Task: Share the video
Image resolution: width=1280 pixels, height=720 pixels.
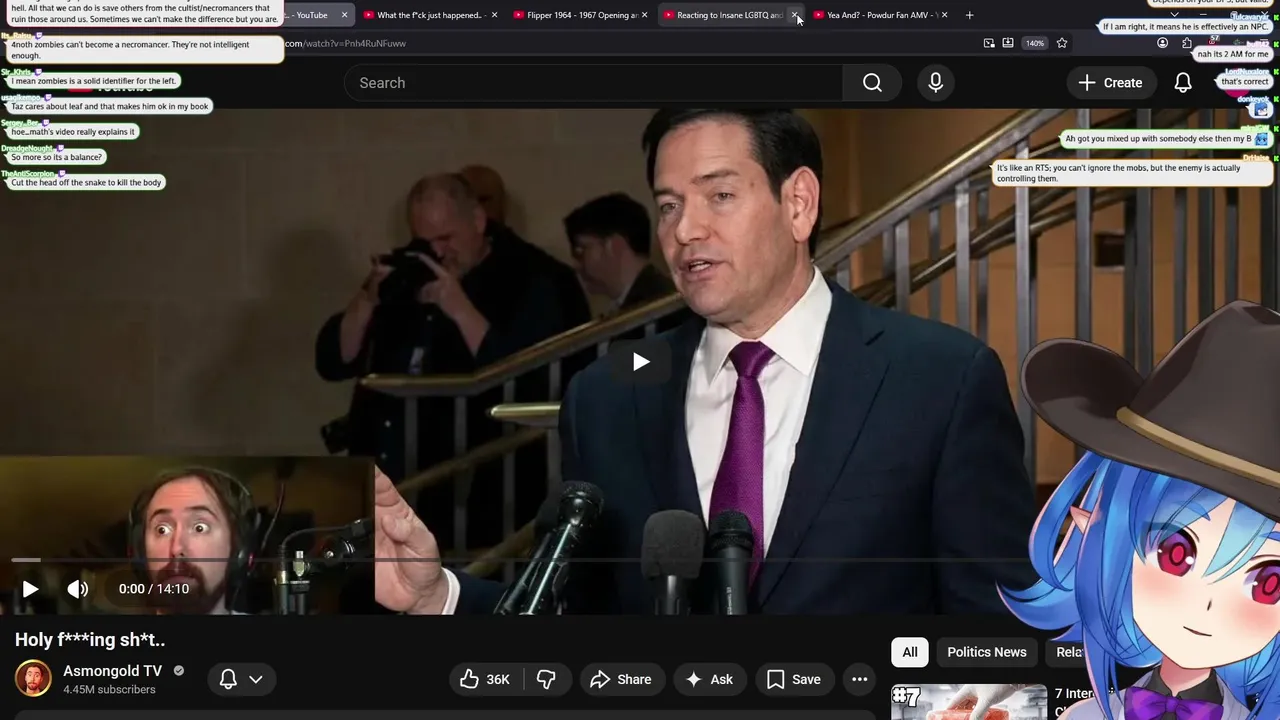Action: (621, 679)
